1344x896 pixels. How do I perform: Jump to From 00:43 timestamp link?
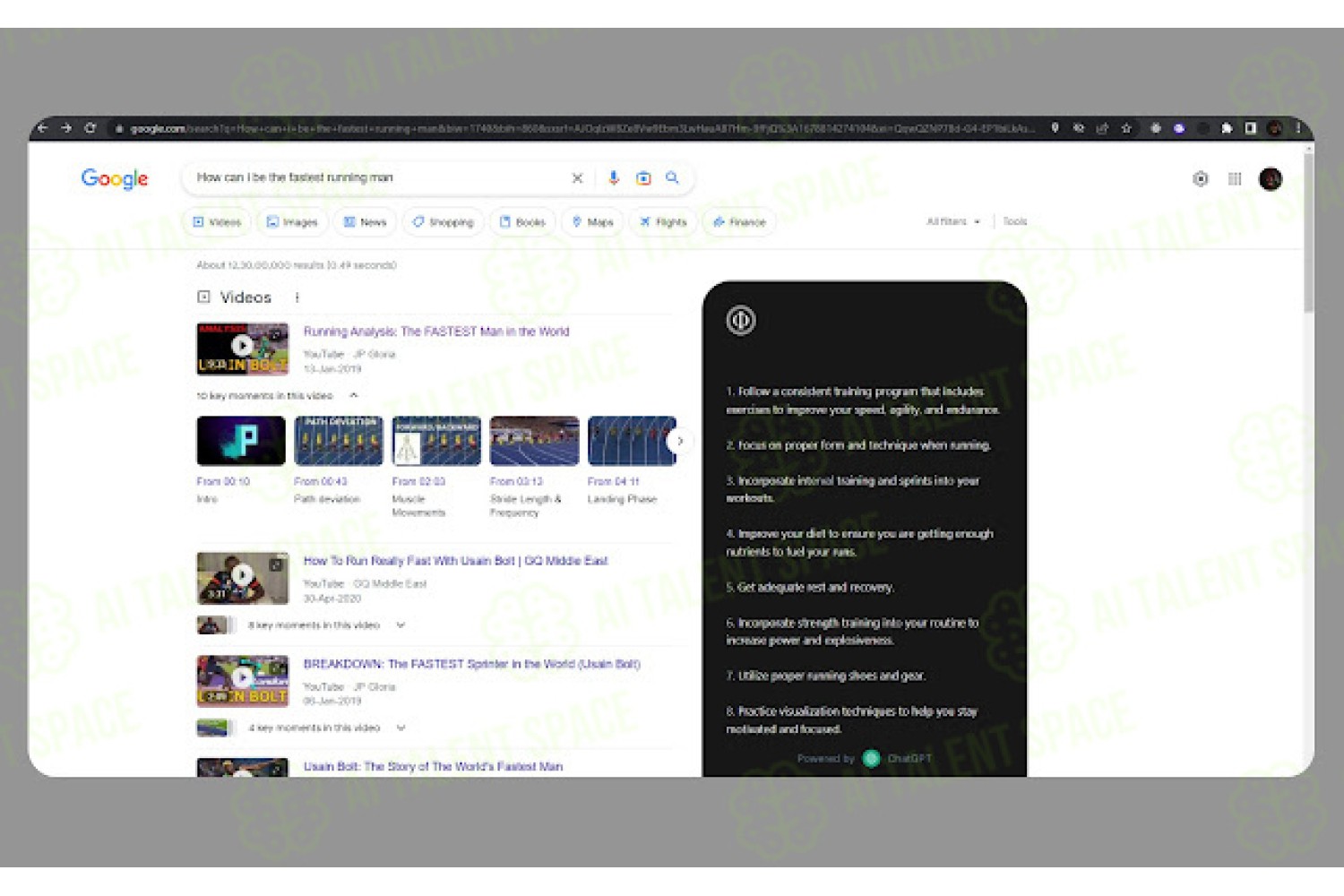point(321,481)
